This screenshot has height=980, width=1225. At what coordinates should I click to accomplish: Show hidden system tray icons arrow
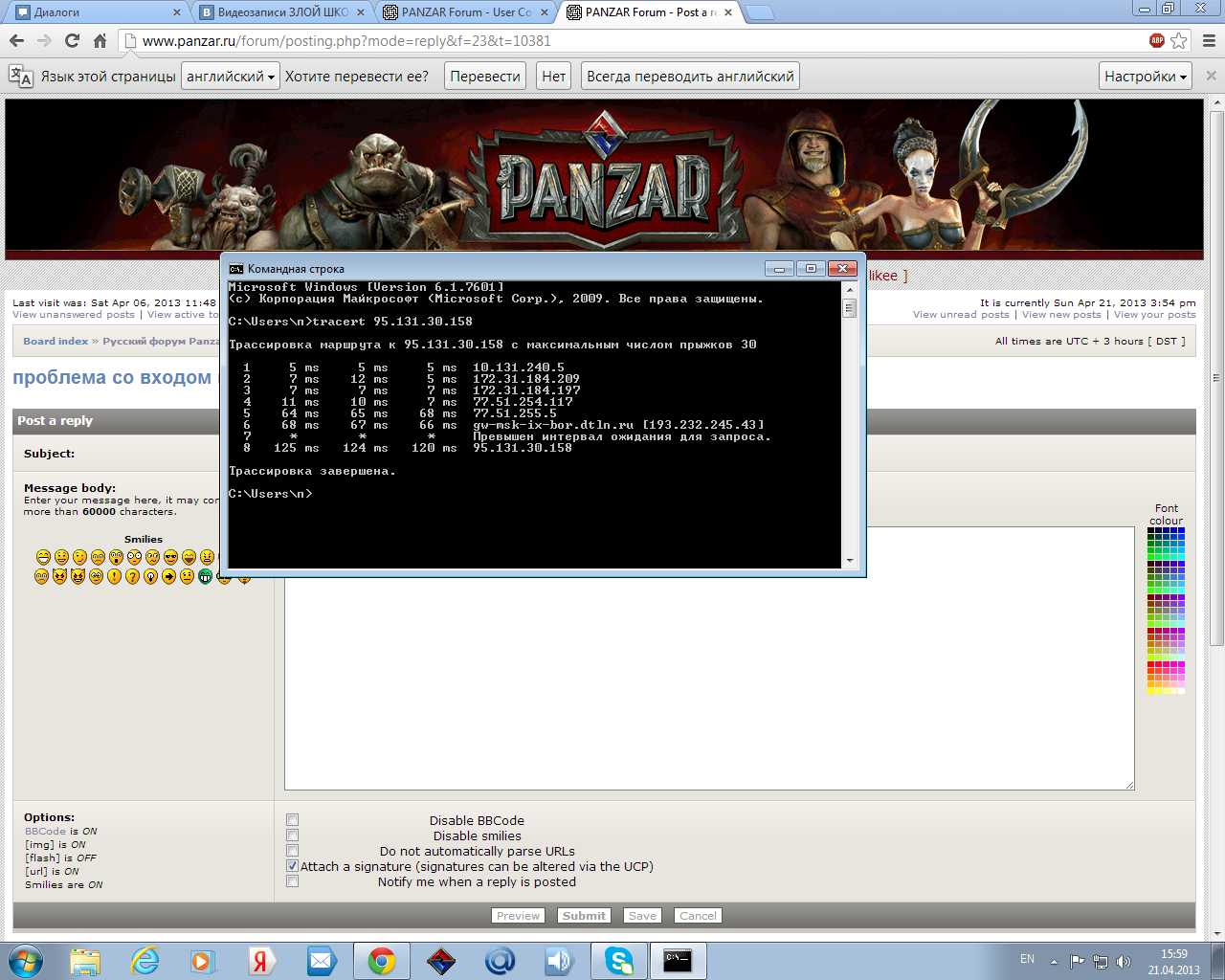click(1054, 961)
